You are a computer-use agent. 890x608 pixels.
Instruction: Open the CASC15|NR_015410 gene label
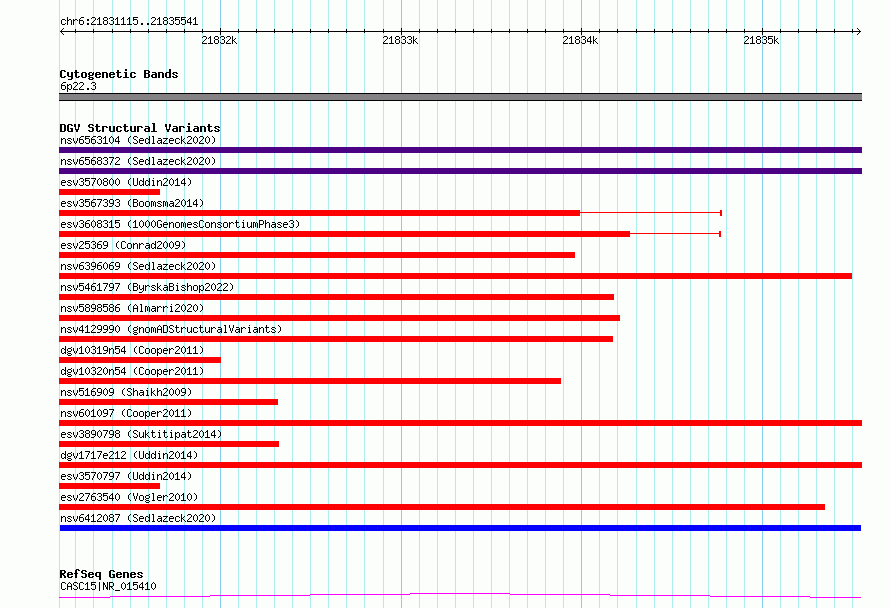click(x=108, y=586)
